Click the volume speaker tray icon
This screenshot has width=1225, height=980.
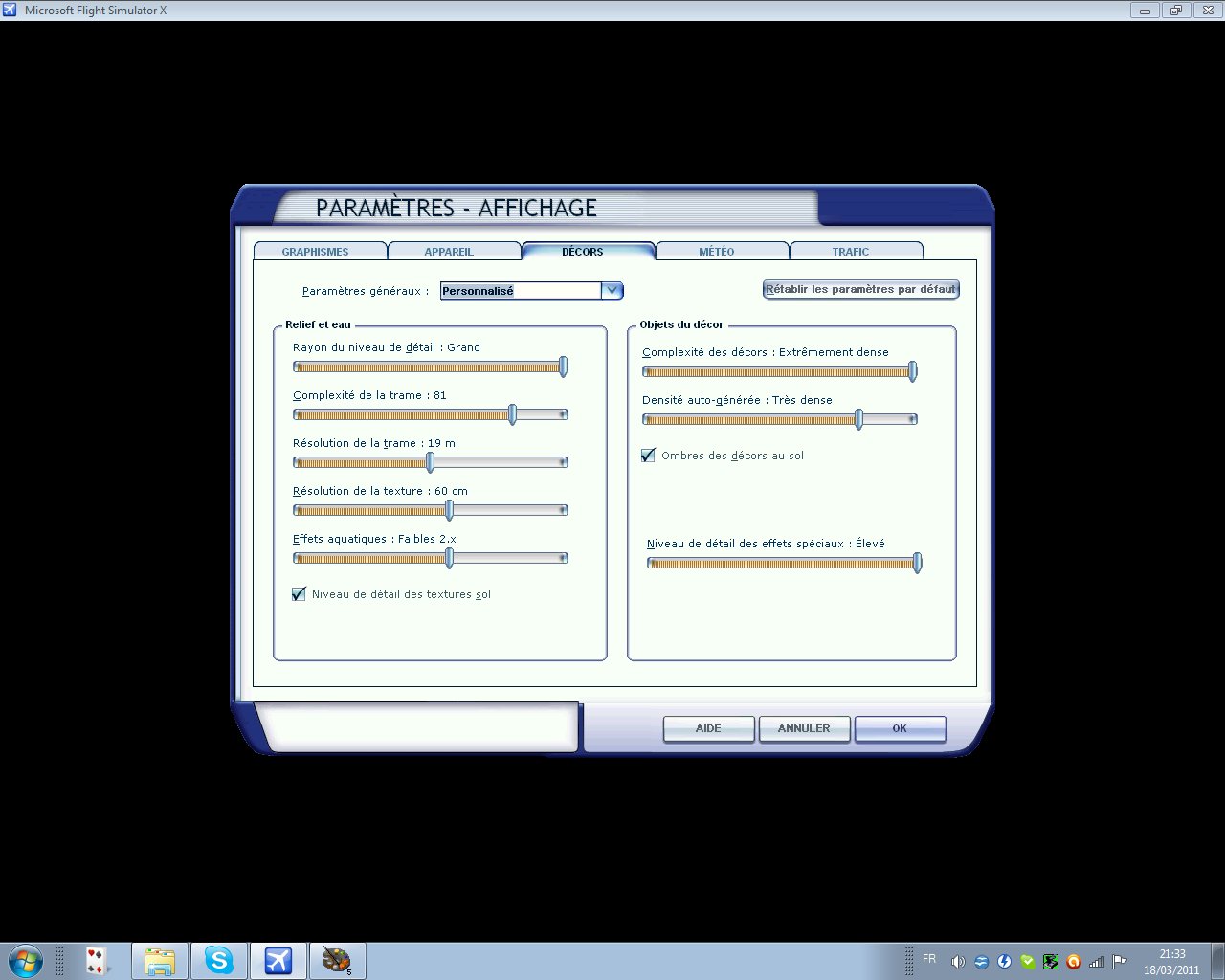pyautogui.click(x=958, y=962)
